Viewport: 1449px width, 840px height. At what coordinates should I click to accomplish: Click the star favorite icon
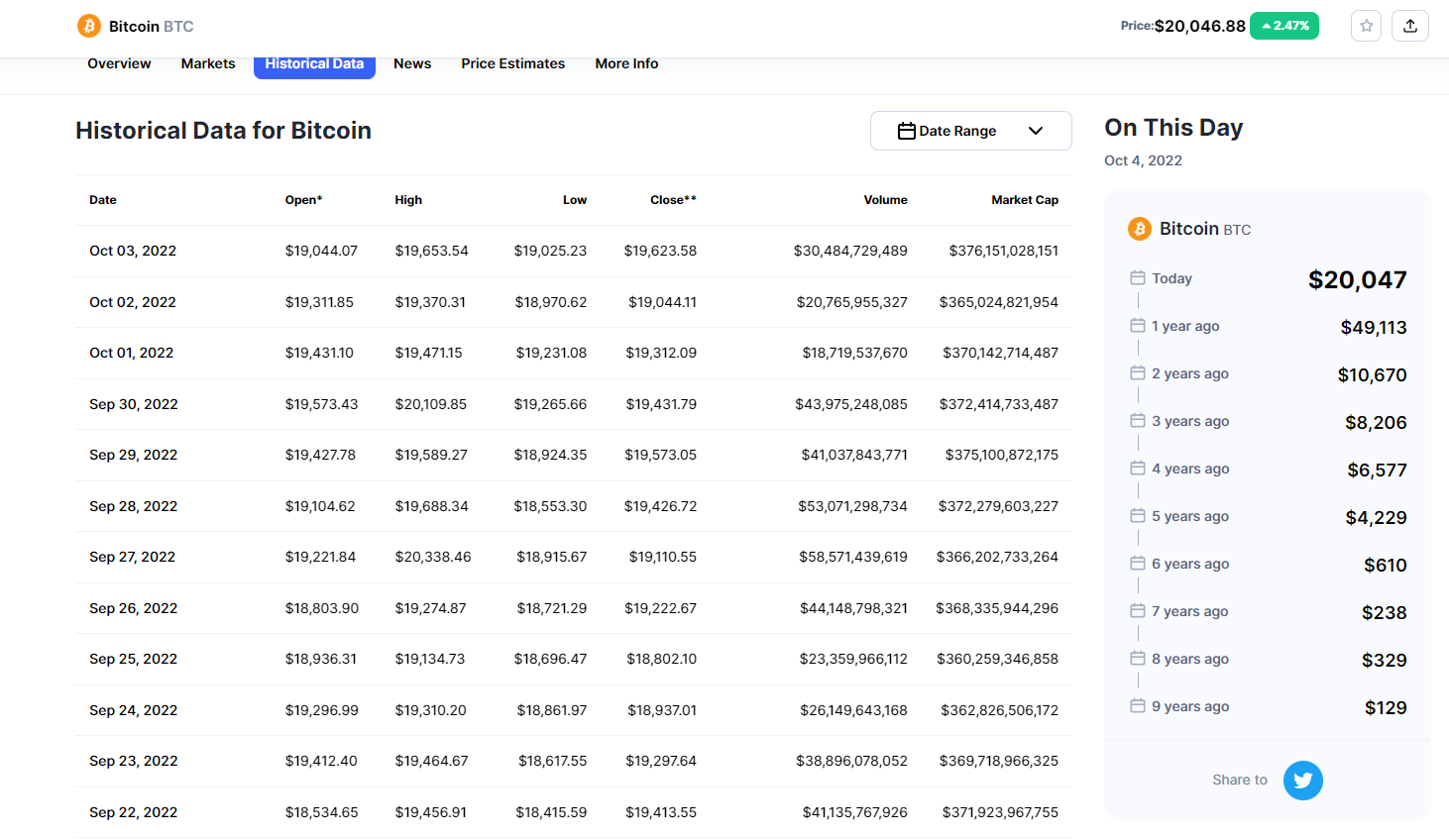[x=1366, y=26]
